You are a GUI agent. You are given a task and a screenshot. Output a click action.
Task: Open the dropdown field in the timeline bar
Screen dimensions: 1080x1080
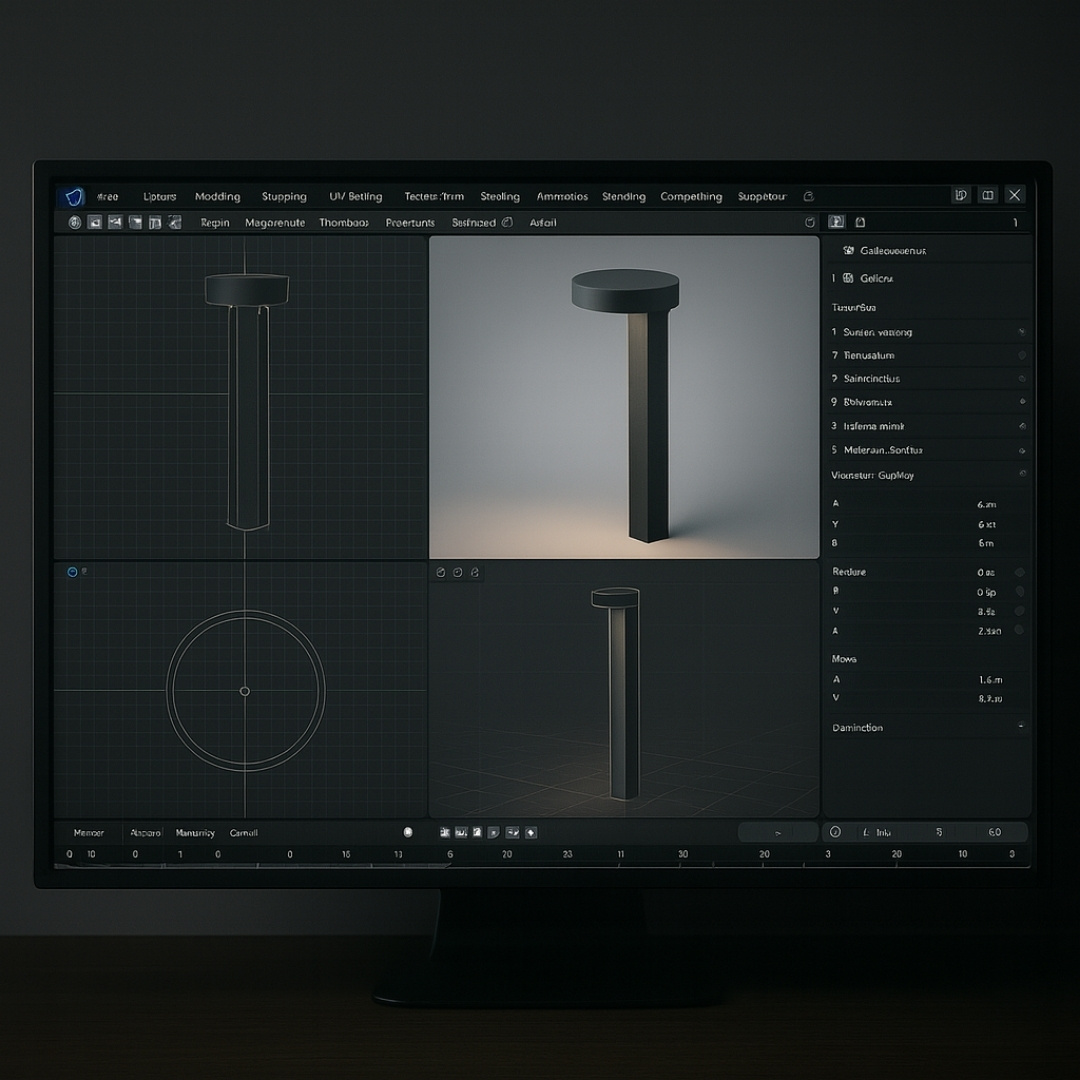[x=777, y=832]
